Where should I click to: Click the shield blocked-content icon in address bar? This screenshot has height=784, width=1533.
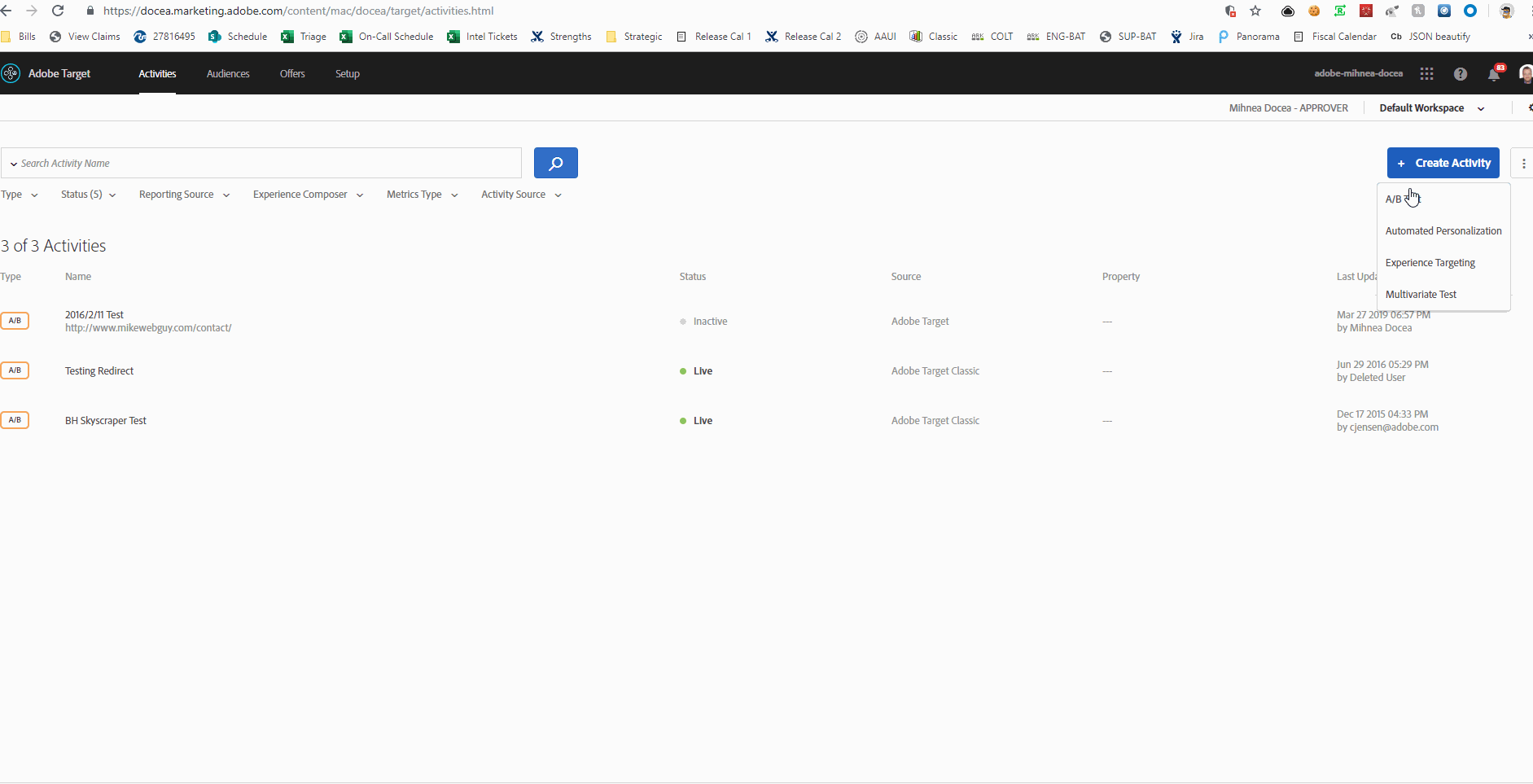click(1230, 11)
